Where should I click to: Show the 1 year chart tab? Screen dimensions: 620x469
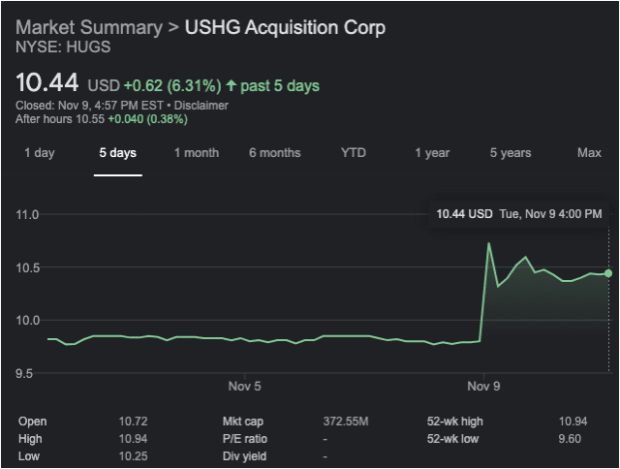click(x=432, y=153)
